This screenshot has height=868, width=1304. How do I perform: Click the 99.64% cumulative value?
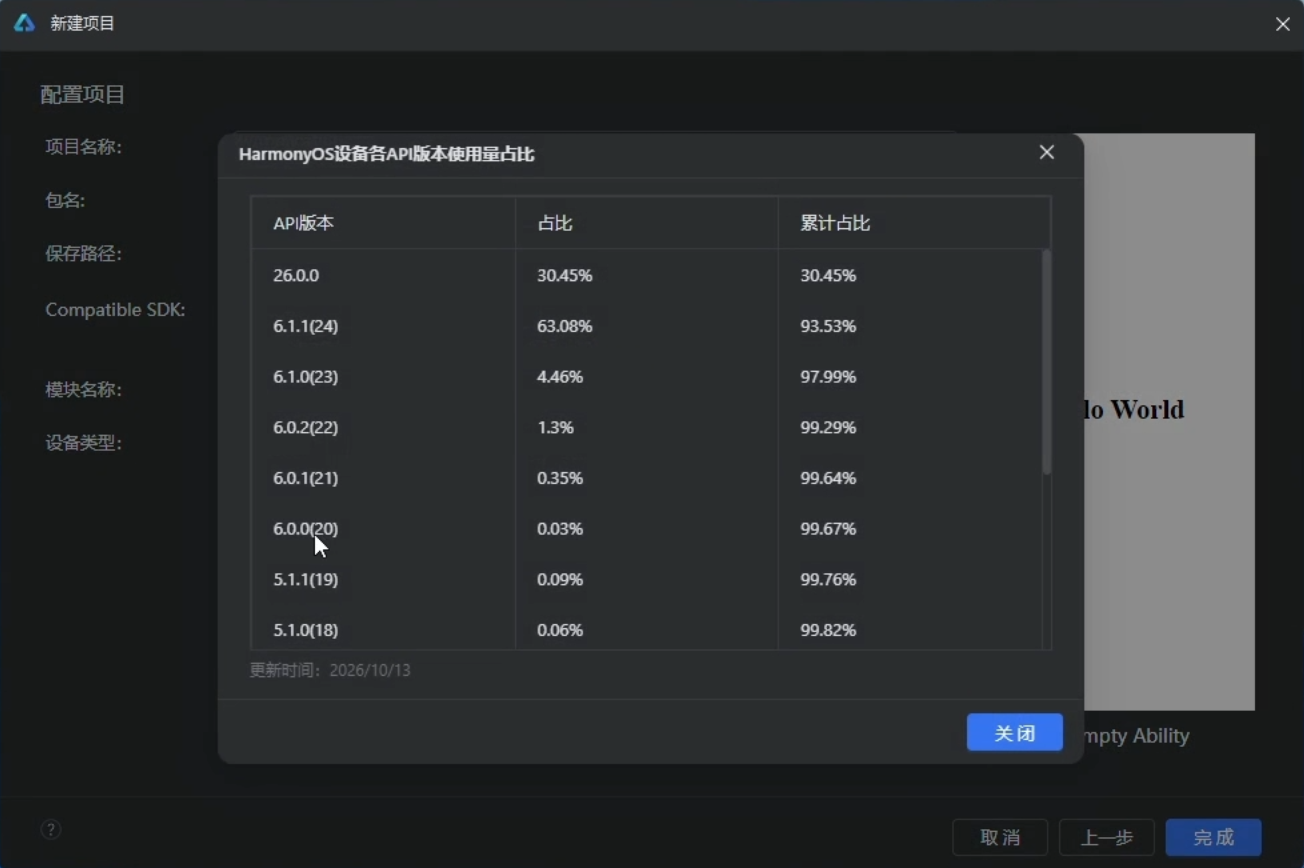point(828,478)
